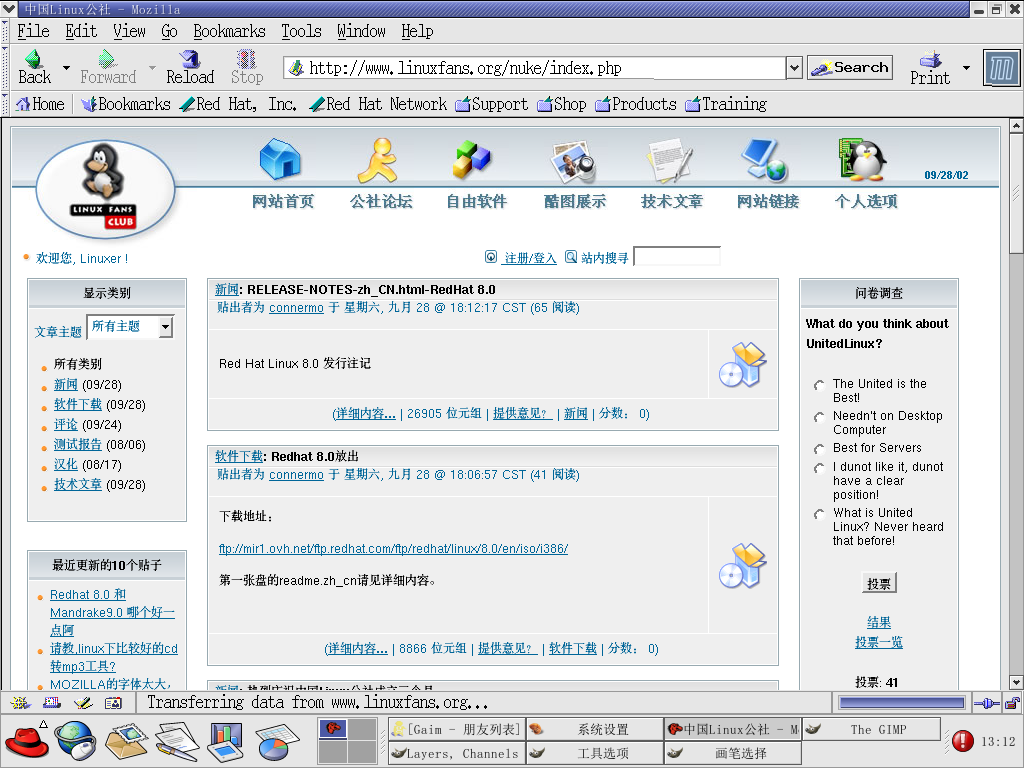Open the Red Hat Network bookmark

click(377, 104)
